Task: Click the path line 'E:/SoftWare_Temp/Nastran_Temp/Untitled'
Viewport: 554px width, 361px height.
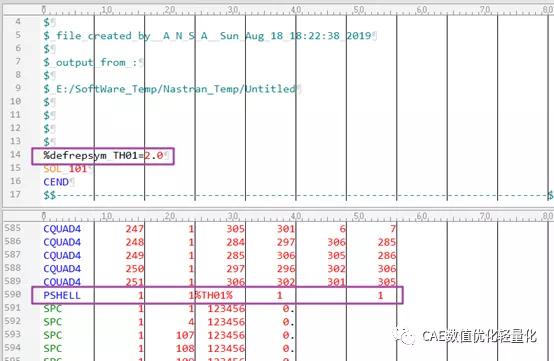Action: click(176, 89)
